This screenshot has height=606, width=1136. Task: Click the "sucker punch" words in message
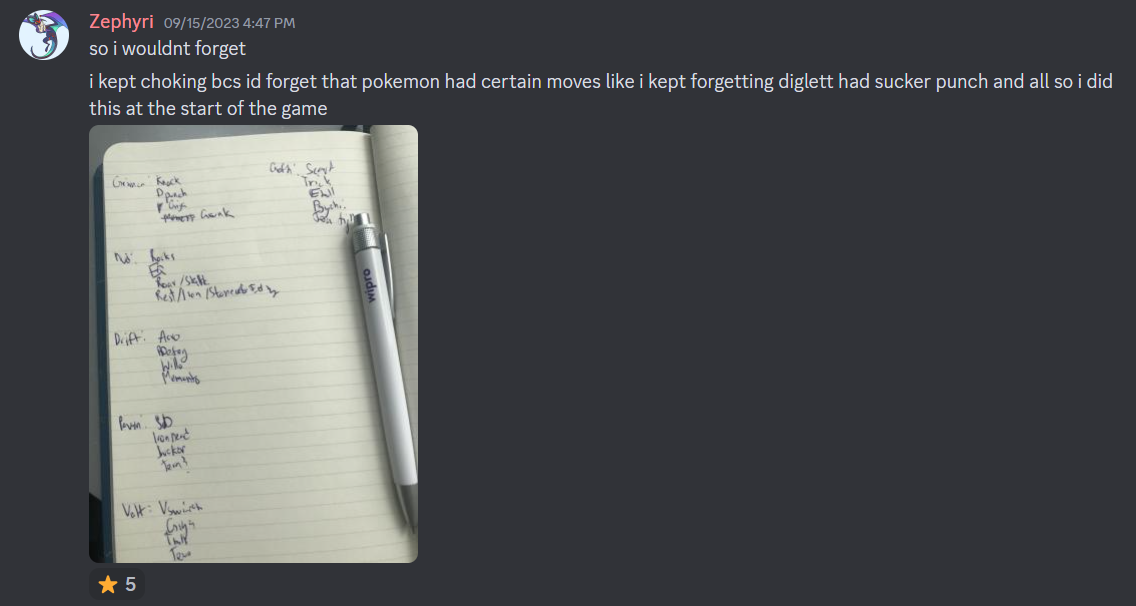931,81
